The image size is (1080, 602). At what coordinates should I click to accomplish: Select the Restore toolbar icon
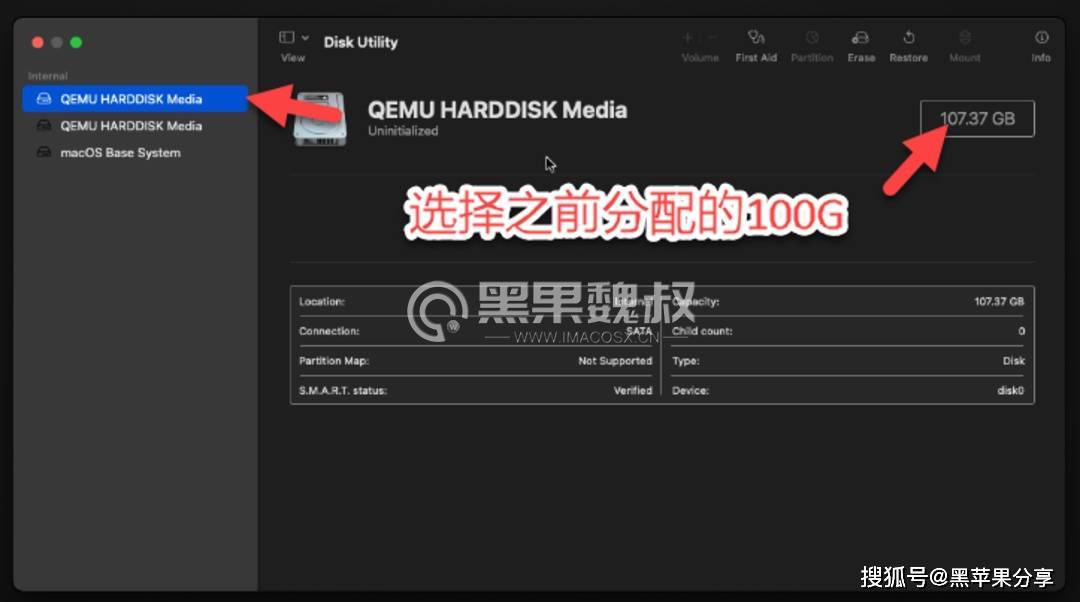908,45
